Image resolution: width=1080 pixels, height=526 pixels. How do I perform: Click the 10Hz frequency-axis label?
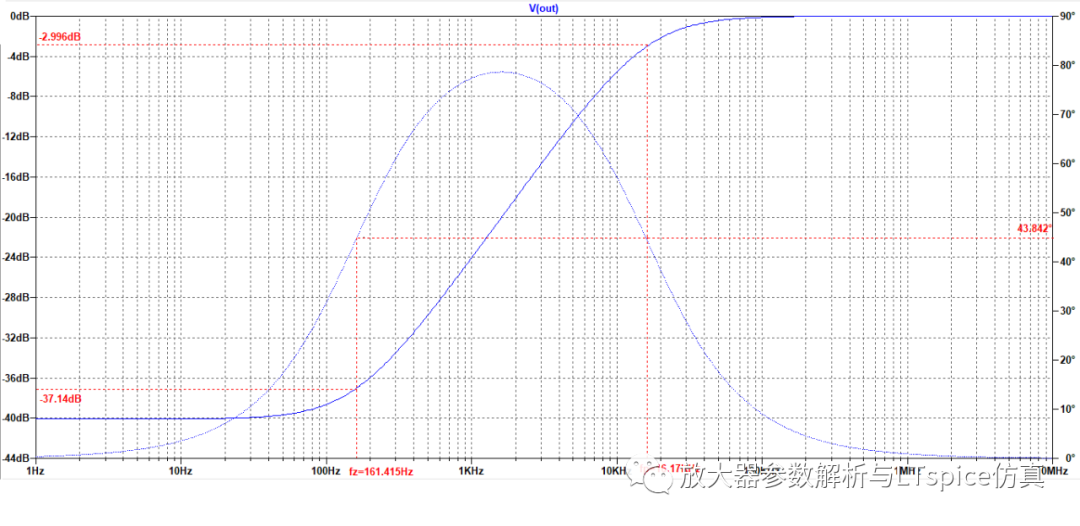click(179, 471)
